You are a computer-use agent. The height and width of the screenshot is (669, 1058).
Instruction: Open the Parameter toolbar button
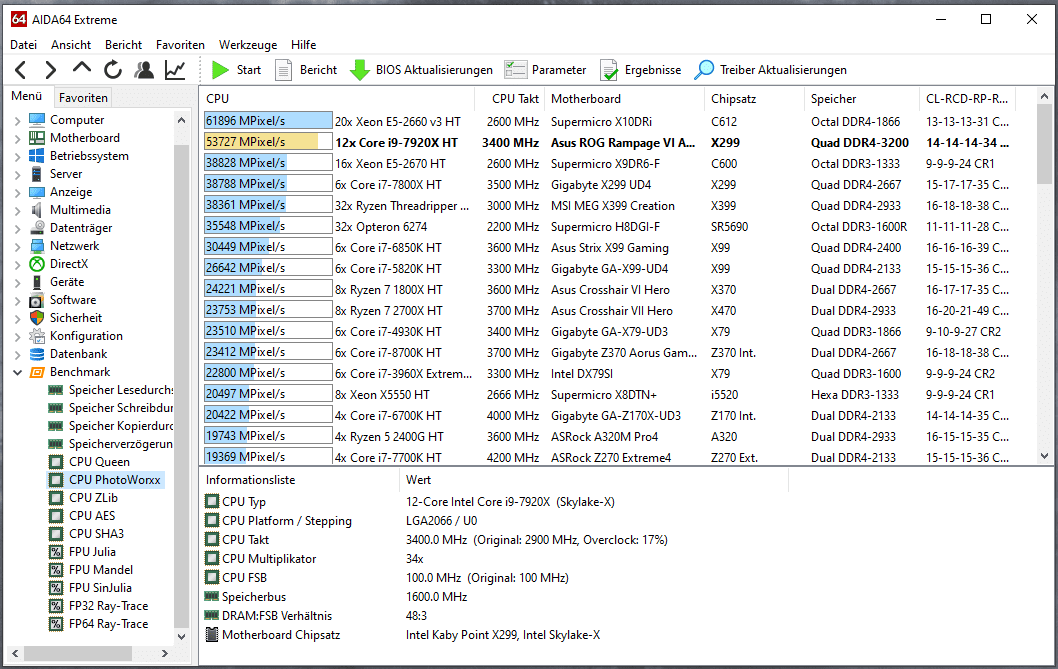[545, 70]
